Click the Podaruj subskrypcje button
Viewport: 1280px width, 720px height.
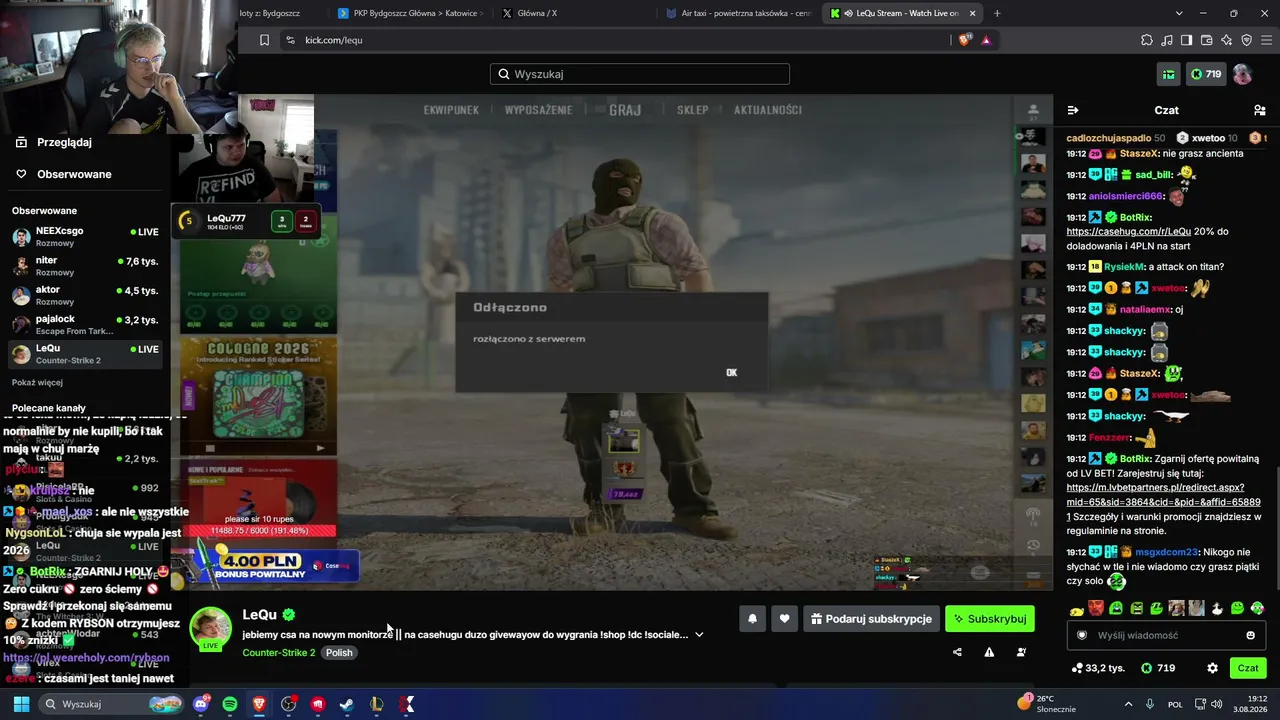coord(871,619)
